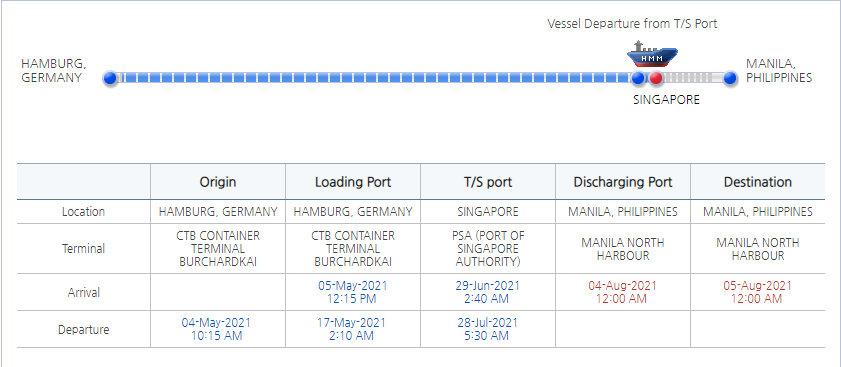Click the Destination column header
The width and height of the screenshot is (841, 367).
pyautogui.click(x=758, y=182)
